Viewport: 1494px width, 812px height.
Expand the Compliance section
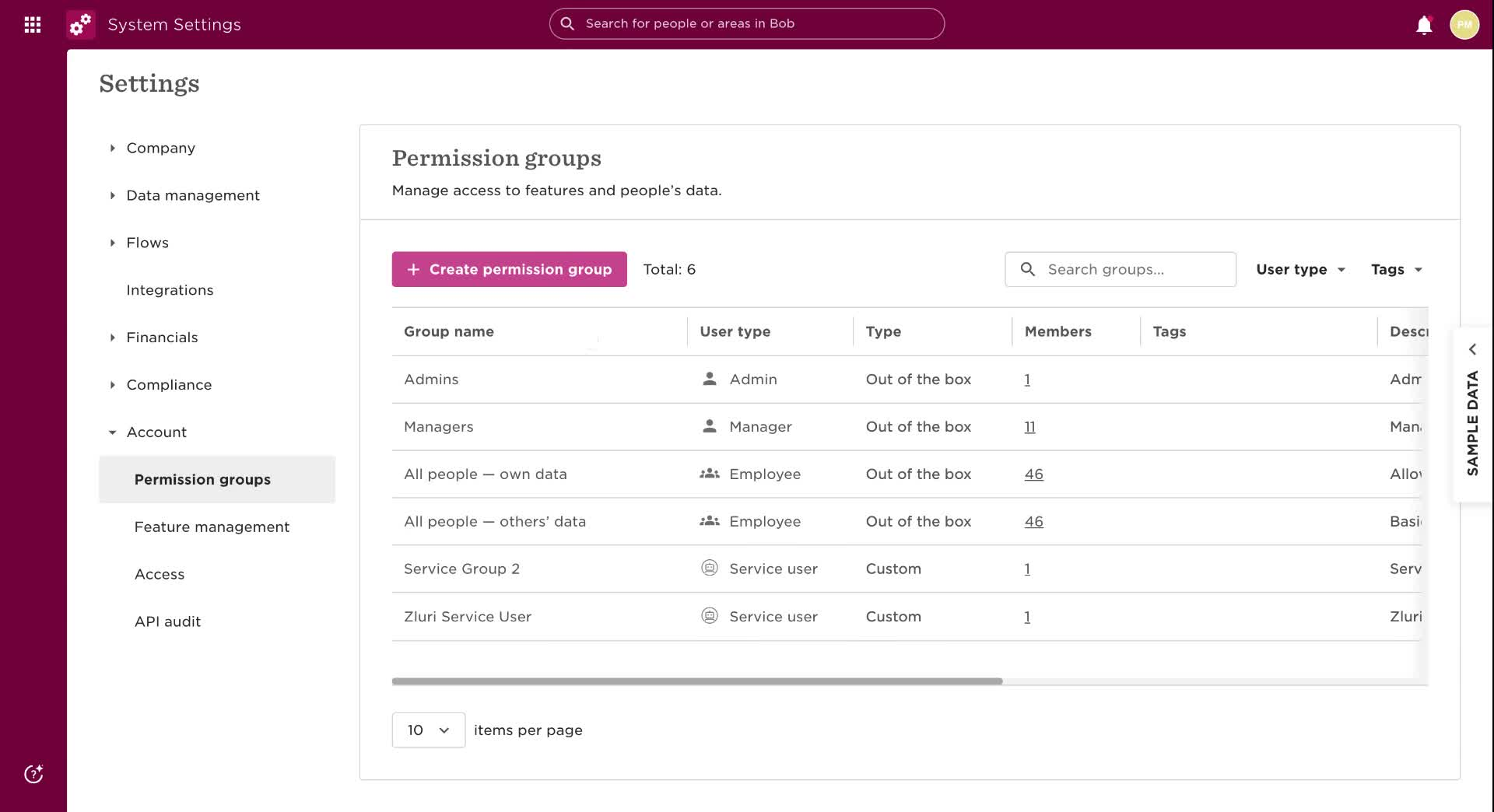(x=112, y=385)
